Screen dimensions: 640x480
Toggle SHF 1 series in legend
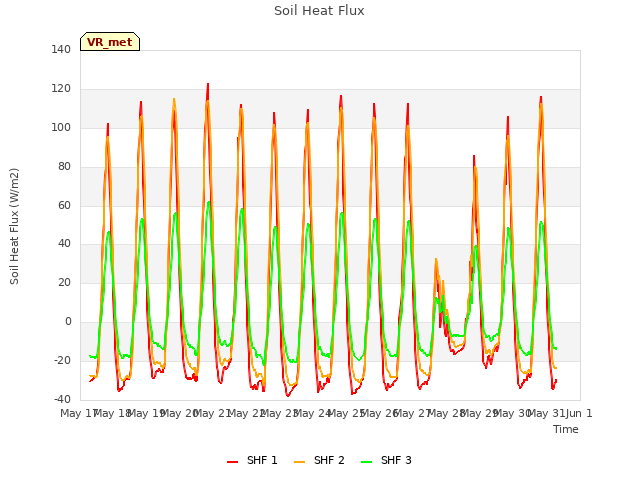point(252,460)
